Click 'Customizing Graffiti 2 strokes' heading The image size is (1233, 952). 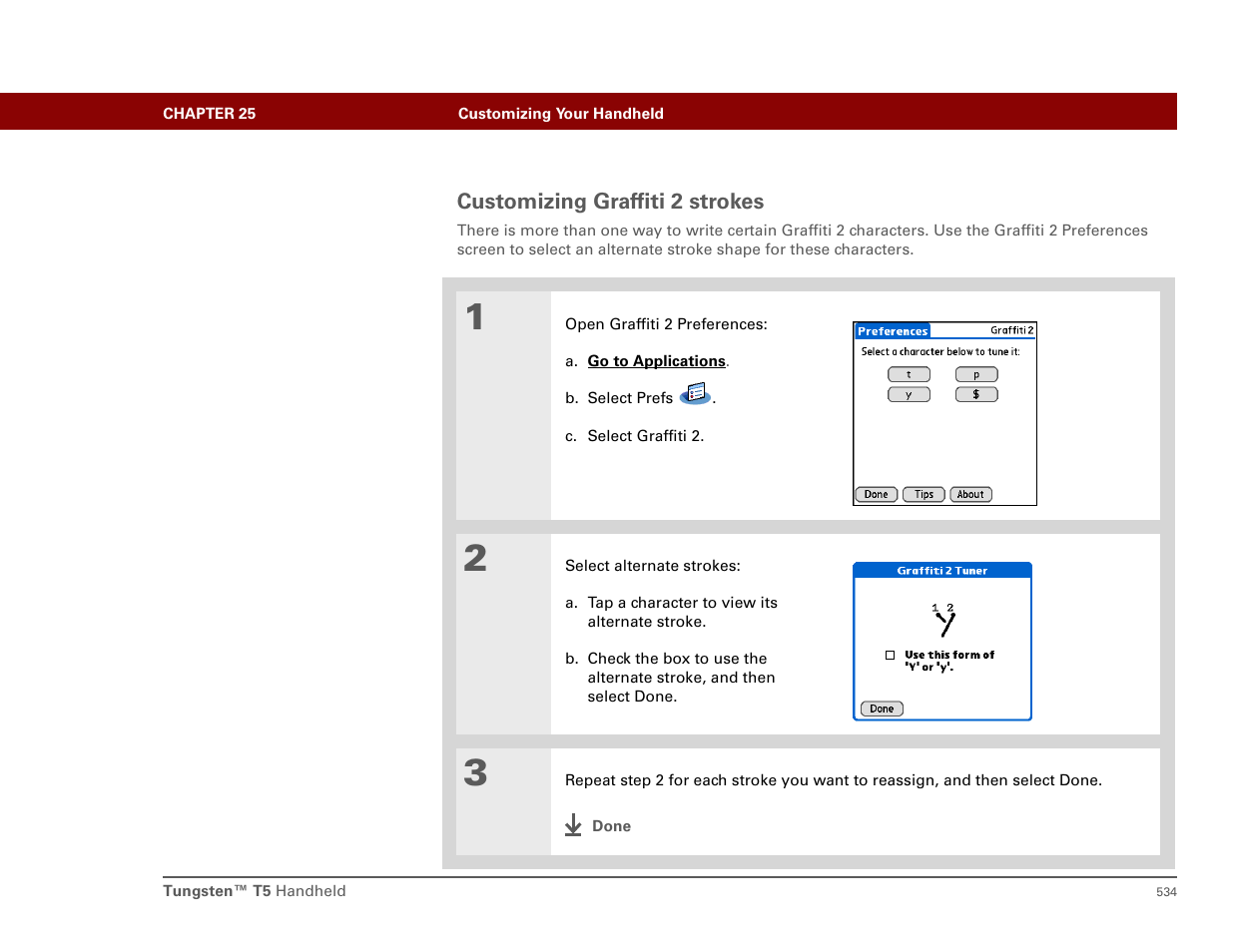[x=610, y=202]
